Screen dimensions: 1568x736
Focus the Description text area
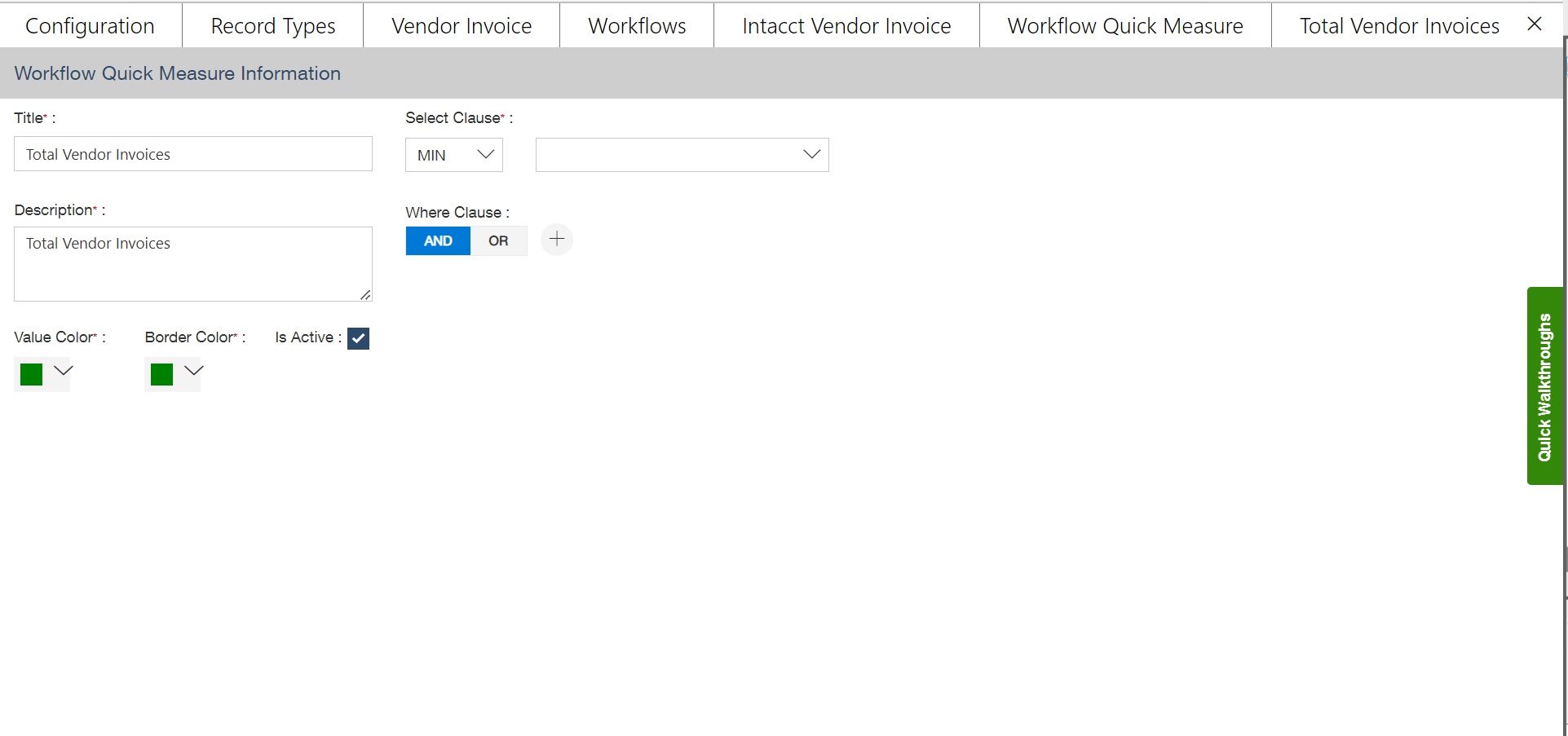point(193,264)
